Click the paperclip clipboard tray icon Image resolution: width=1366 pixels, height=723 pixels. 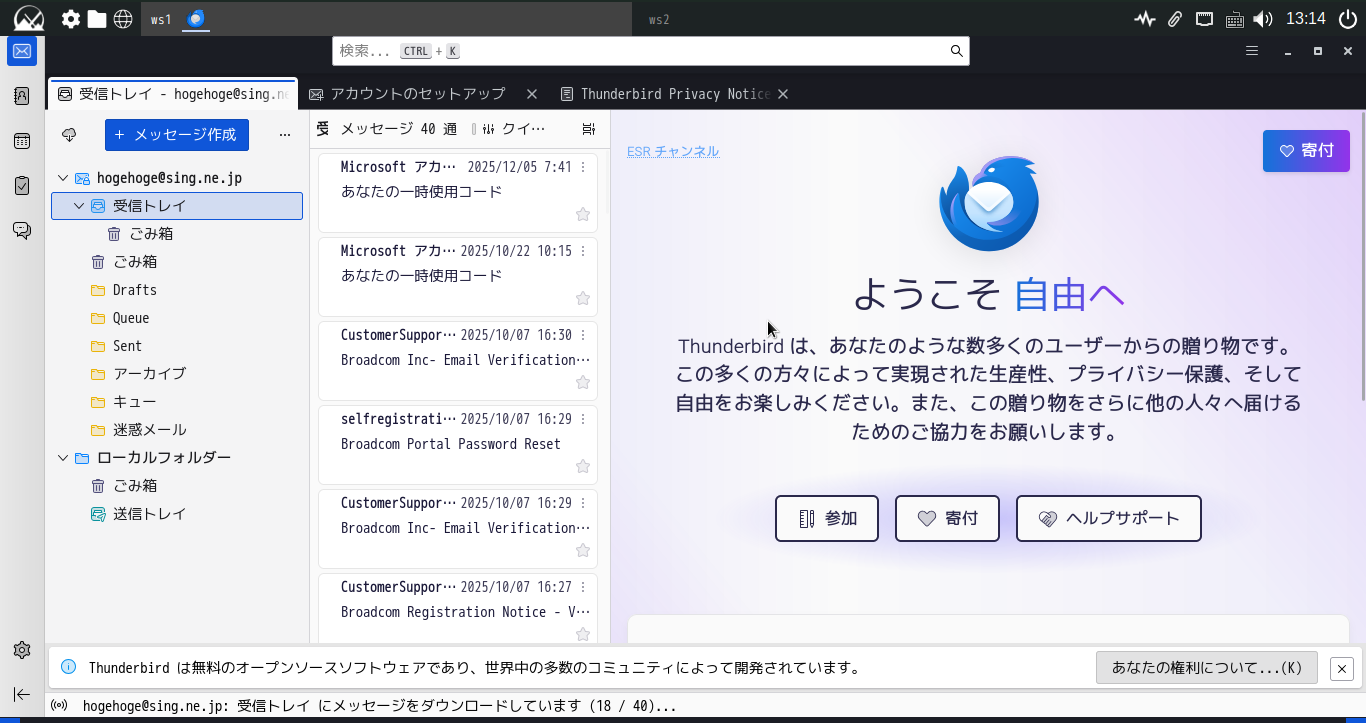(1176, 19)
